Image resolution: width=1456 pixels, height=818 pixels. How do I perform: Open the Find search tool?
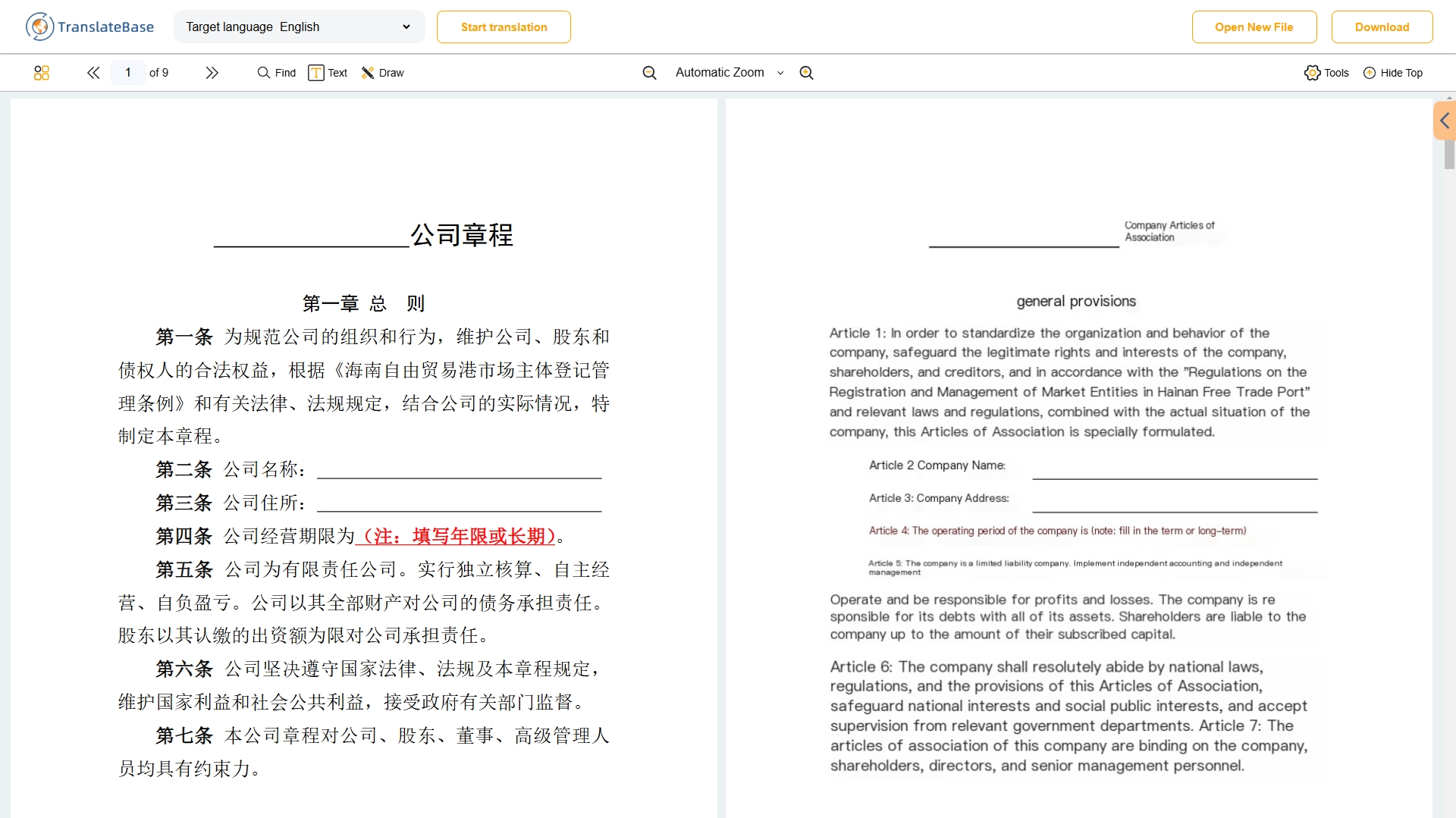click(277, 73)
